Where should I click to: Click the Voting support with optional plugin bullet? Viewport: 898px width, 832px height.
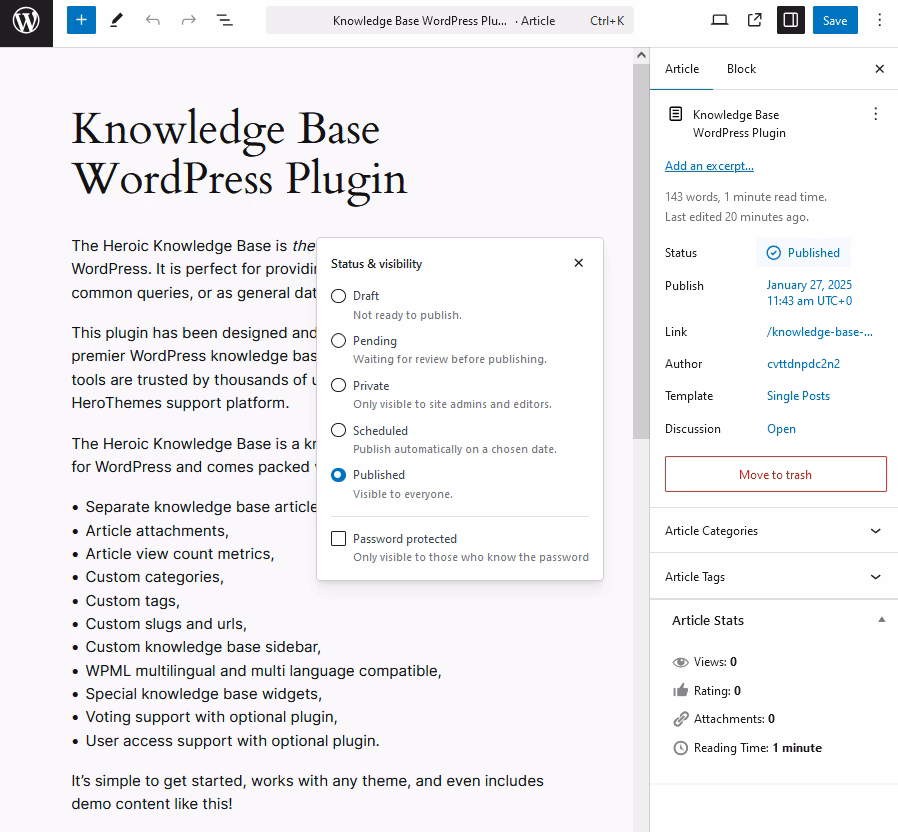pos(211,717)
